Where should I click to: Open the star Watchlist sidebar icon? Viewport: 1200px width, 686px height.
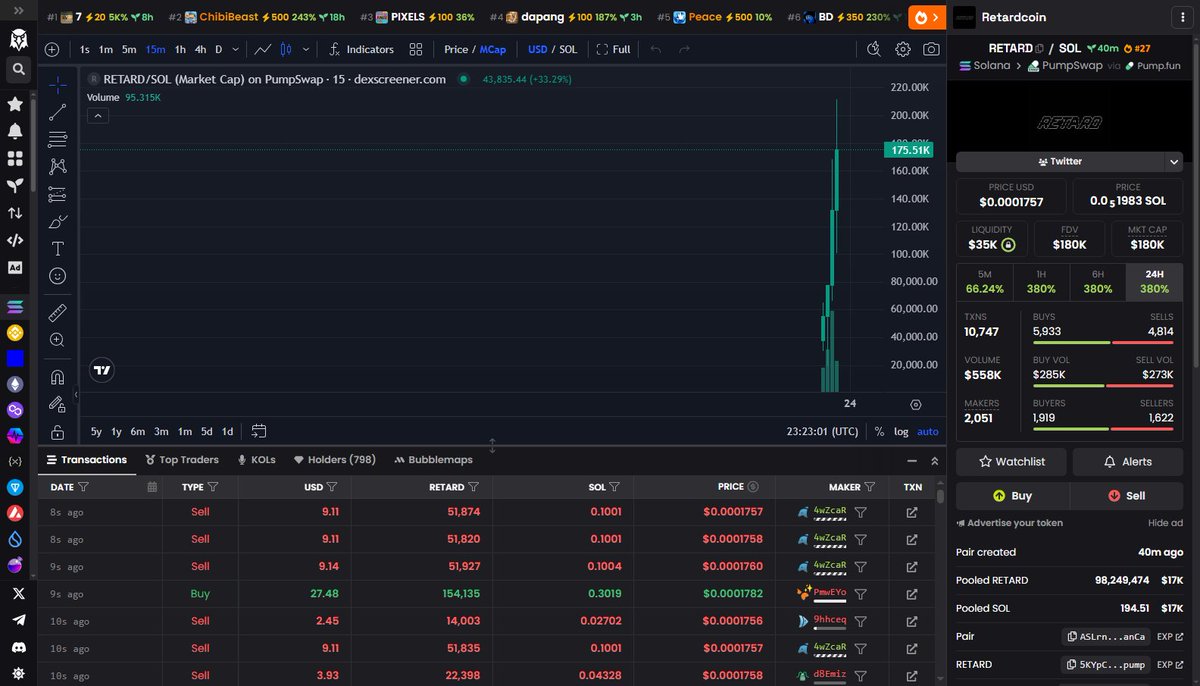[15, 104]
